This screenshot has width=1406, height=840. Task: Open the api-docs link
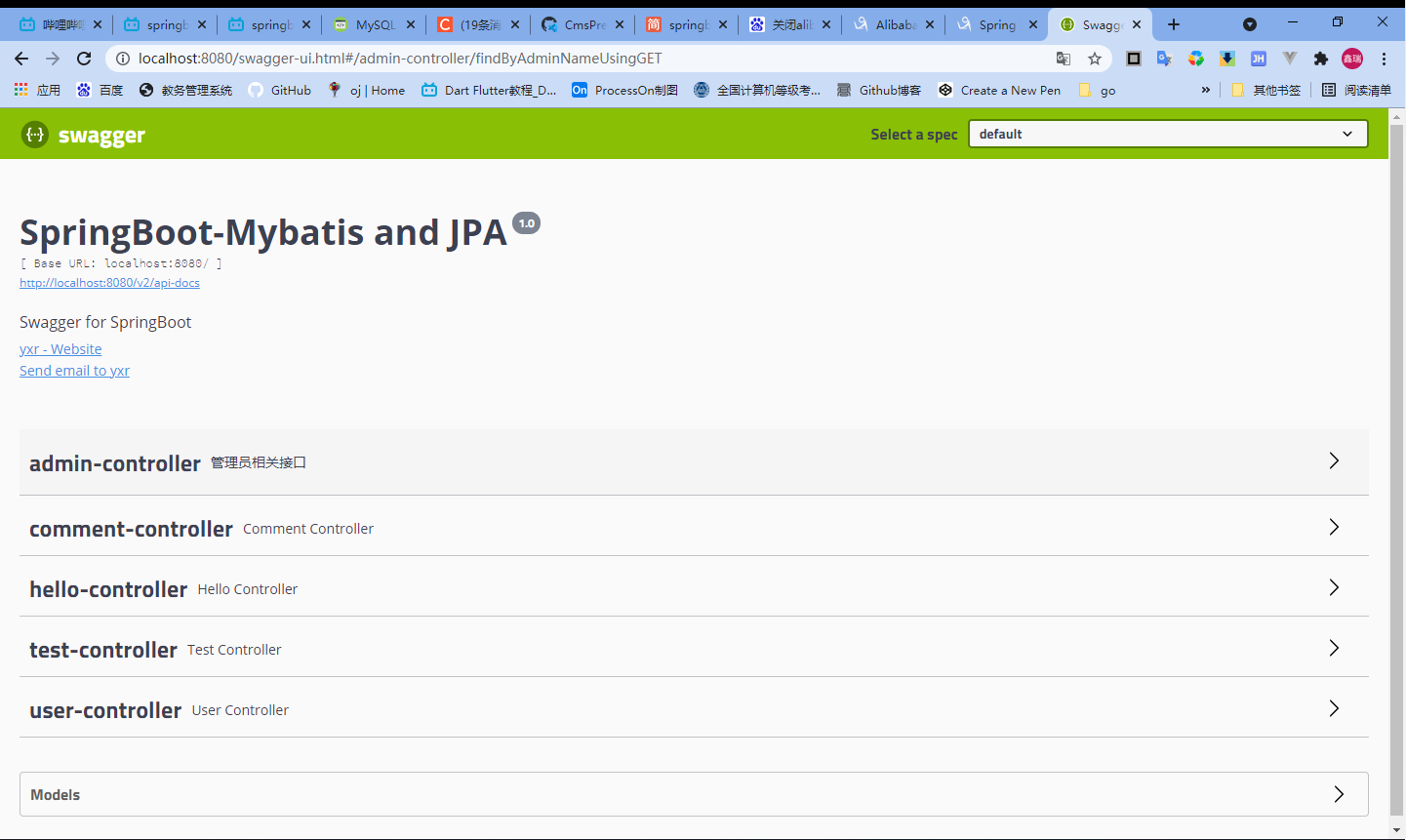109,283
